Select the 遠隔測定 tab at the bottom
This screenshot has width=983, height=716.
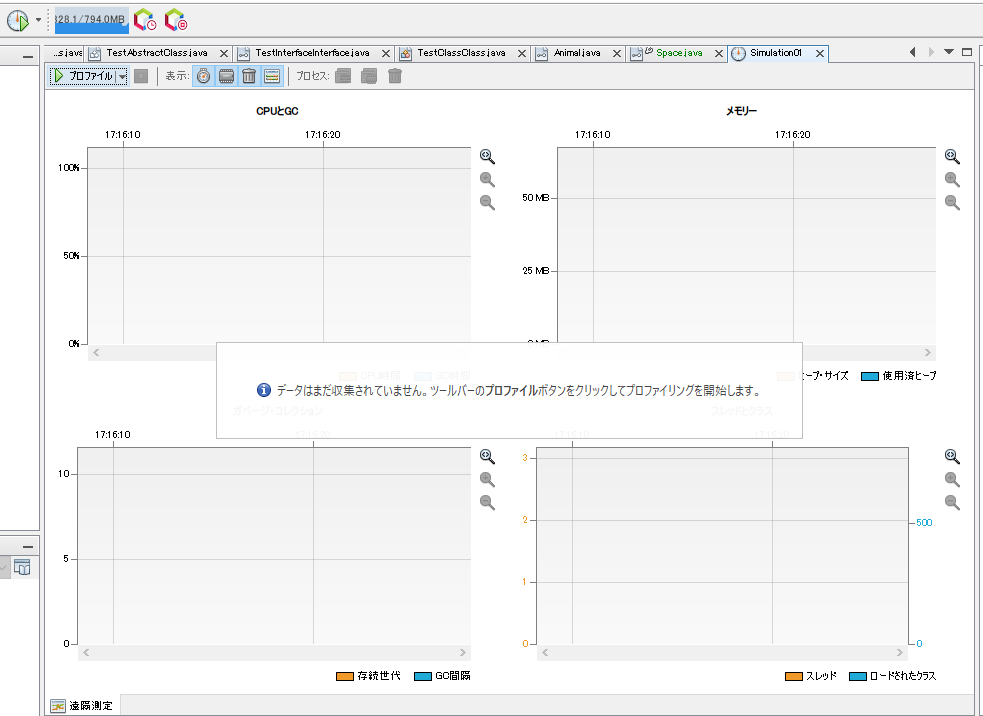click(x=83, y=705)
